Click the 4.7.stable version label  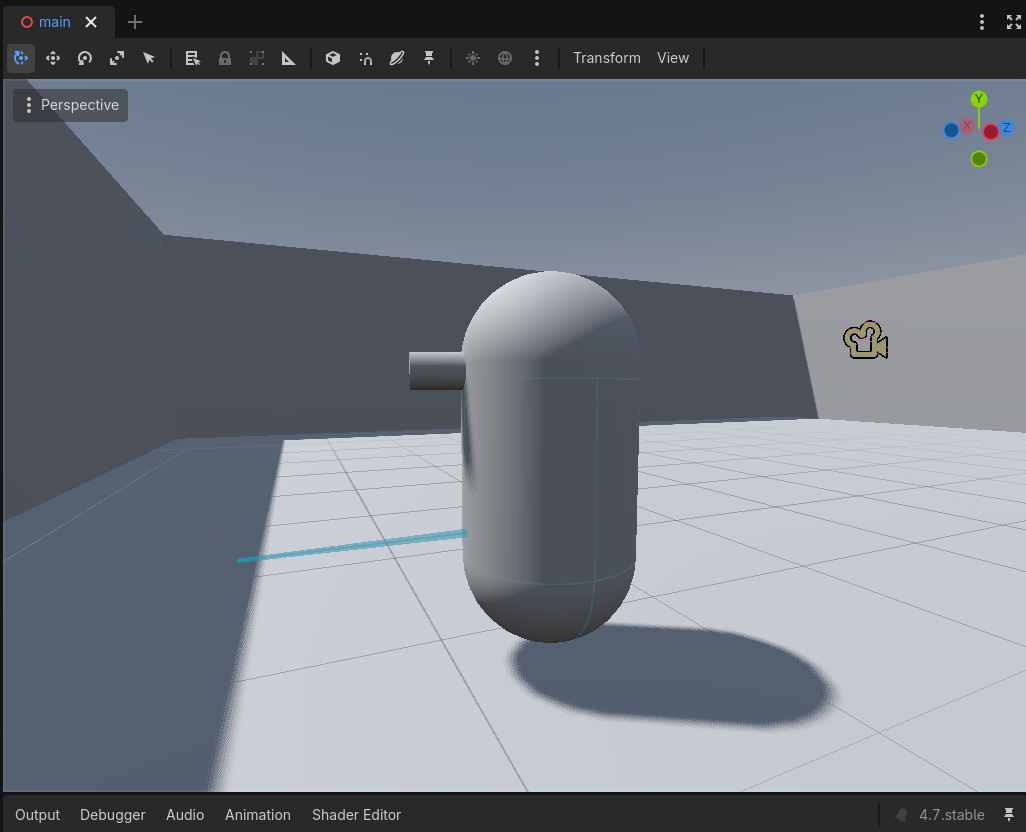click(x=951, y=815)
